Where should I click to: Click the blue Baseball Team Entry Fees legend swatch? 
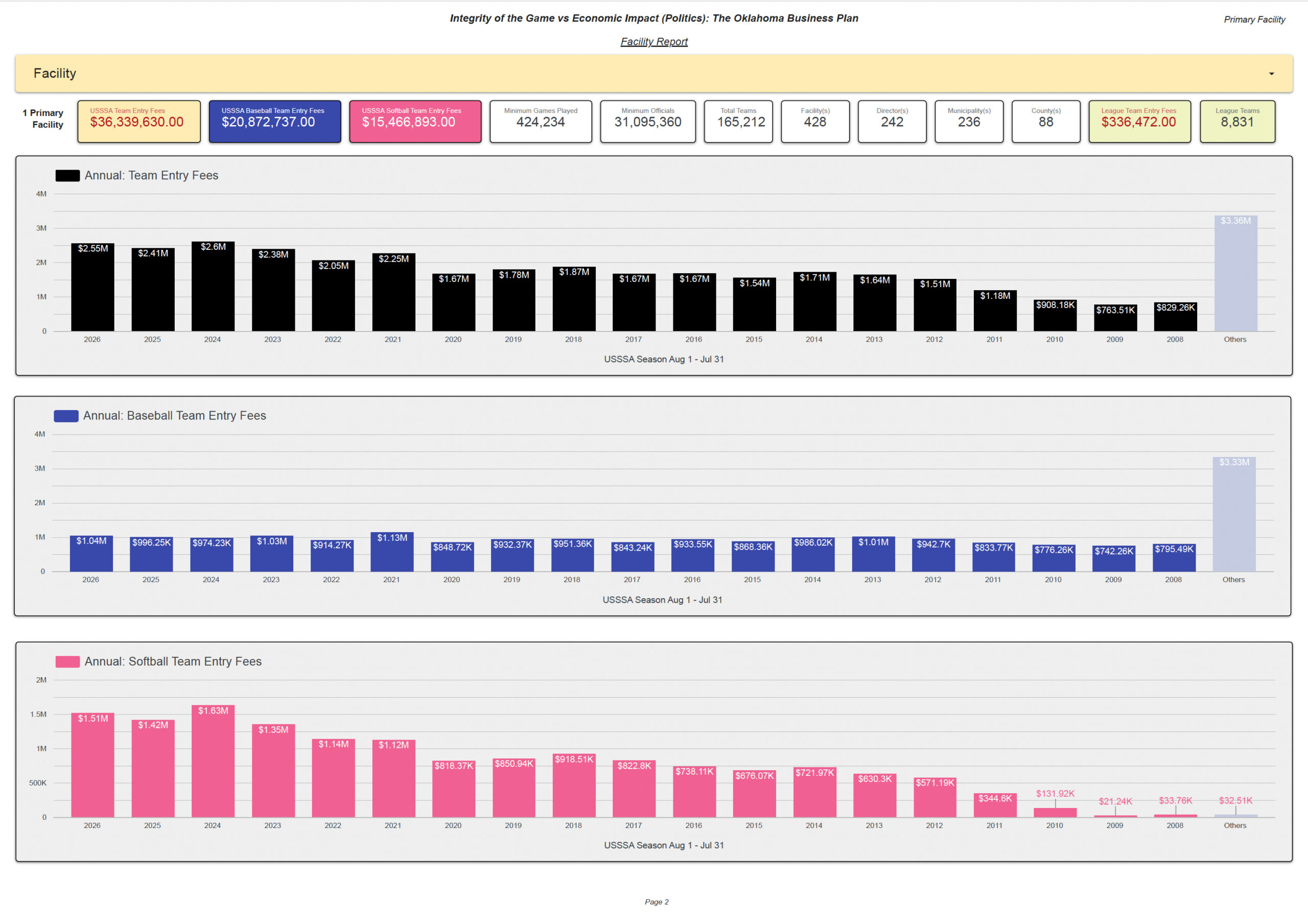pos(66,416)
